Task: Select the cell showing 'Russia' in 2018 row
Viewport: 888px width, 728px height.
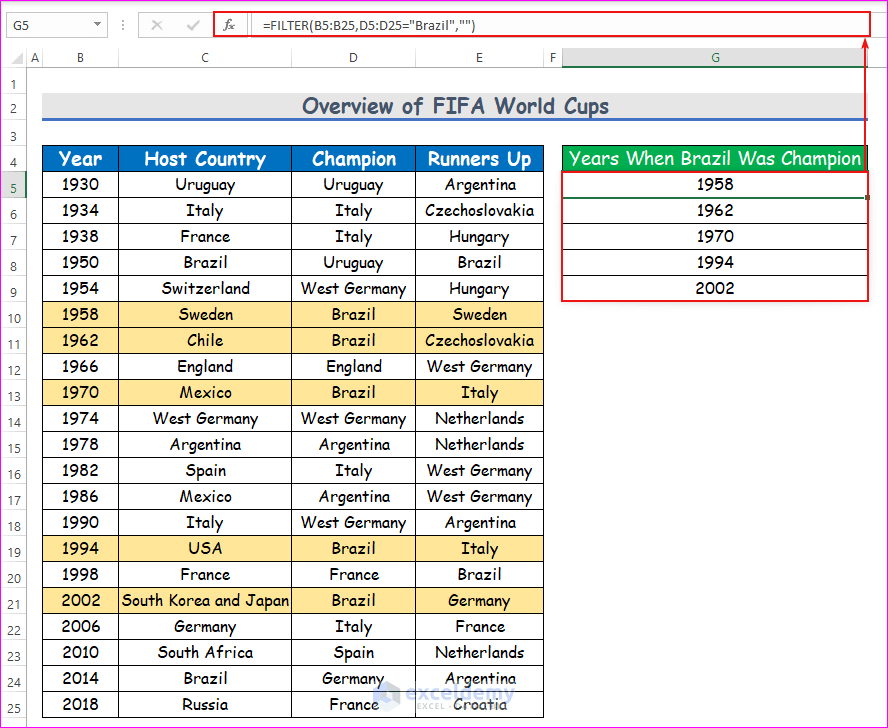Action: point(204,704)
